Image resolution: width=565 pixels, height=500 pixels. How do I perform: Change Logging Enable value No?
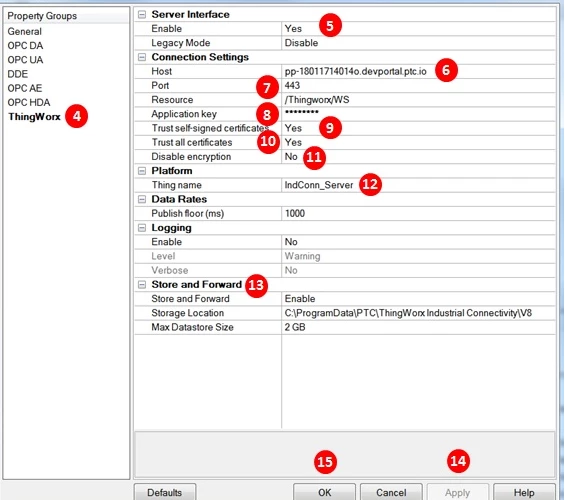(x=418, y=242)
